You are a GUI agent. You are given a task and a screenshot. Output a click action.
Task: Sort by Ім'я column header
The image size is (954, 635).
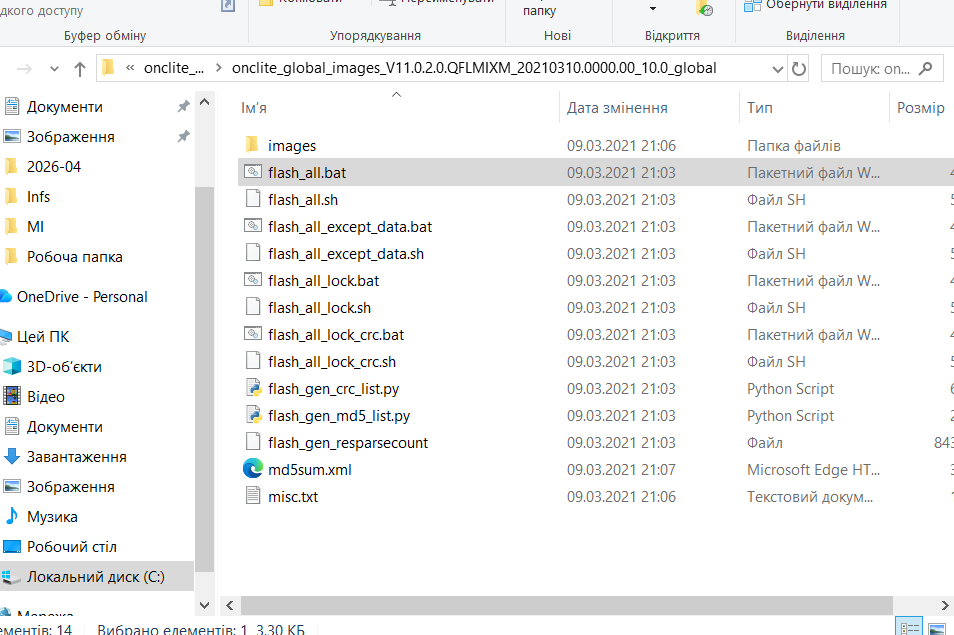254,108
